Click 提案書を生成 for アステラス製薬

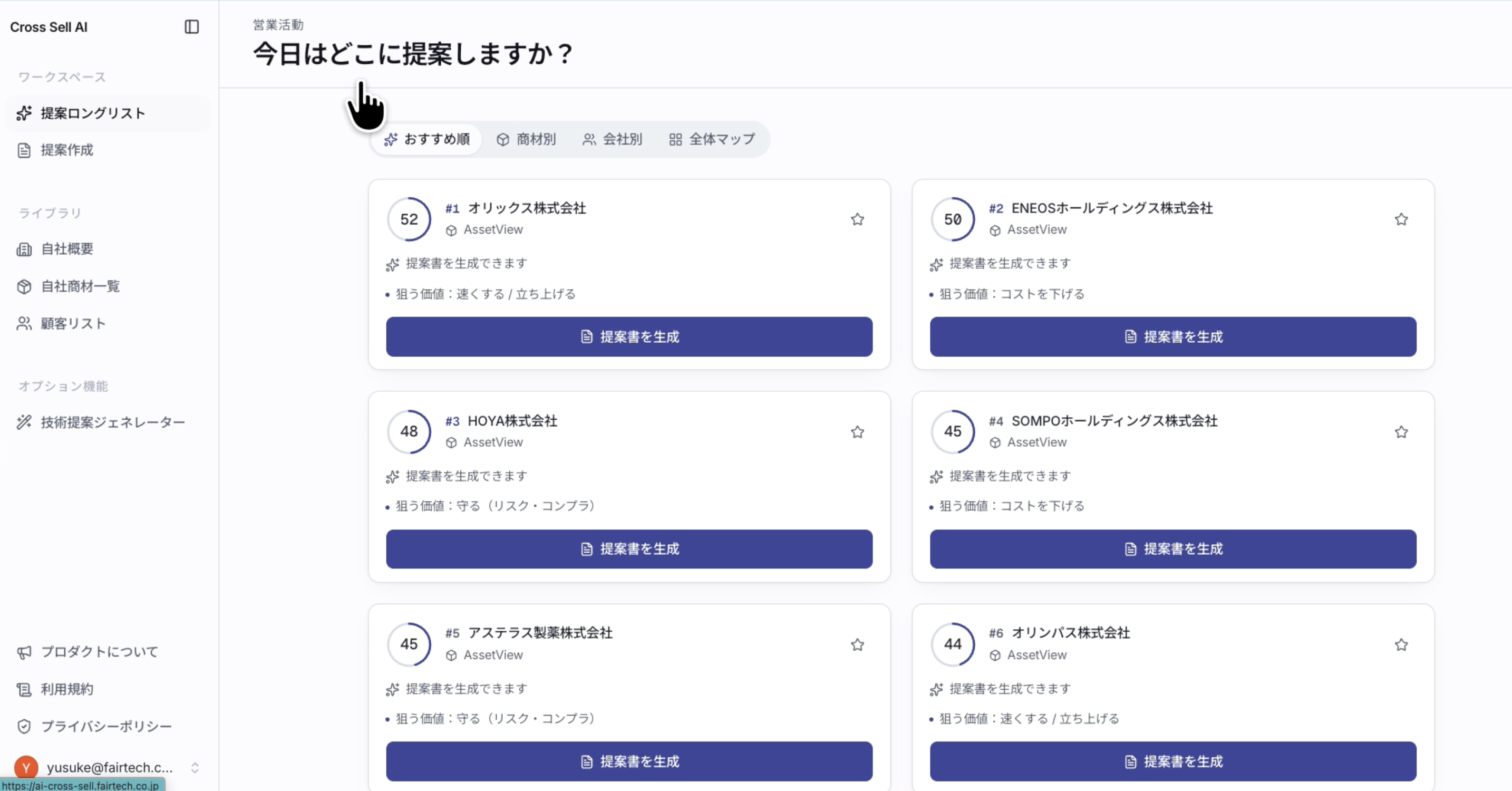click(x=629, y=761)
